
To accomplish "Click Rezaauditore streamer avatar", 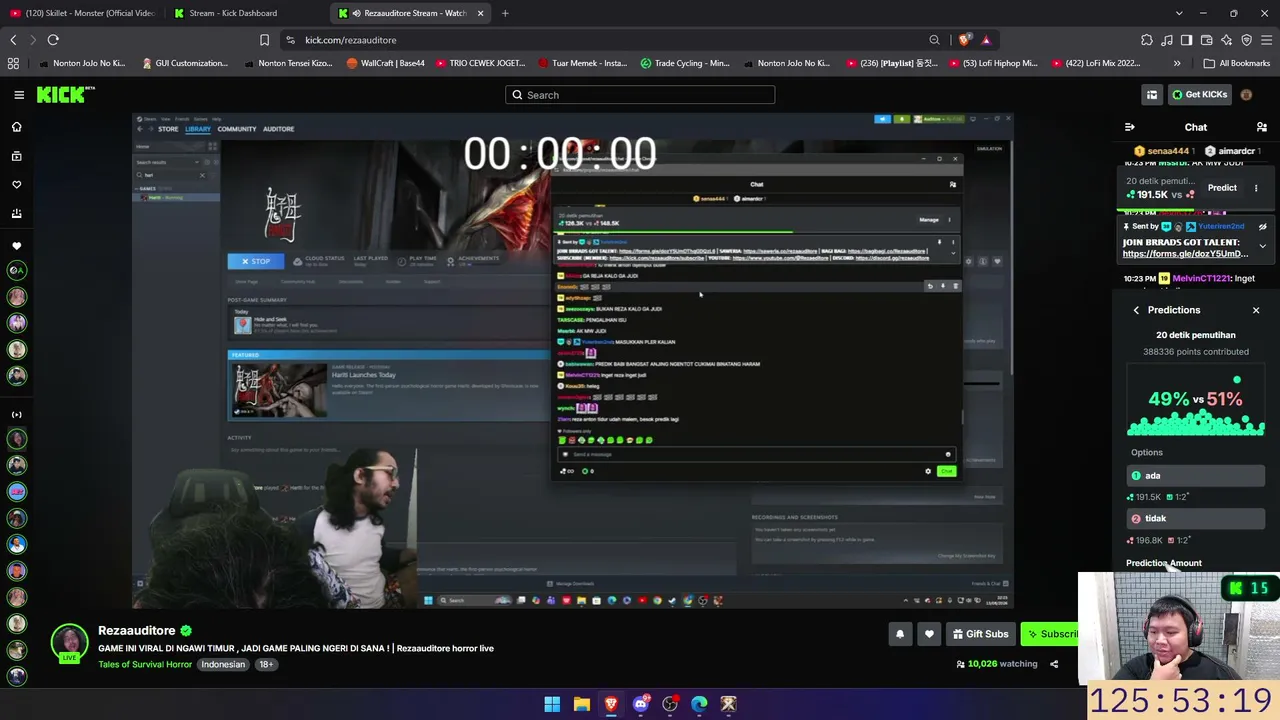I will tap(69, 643).
